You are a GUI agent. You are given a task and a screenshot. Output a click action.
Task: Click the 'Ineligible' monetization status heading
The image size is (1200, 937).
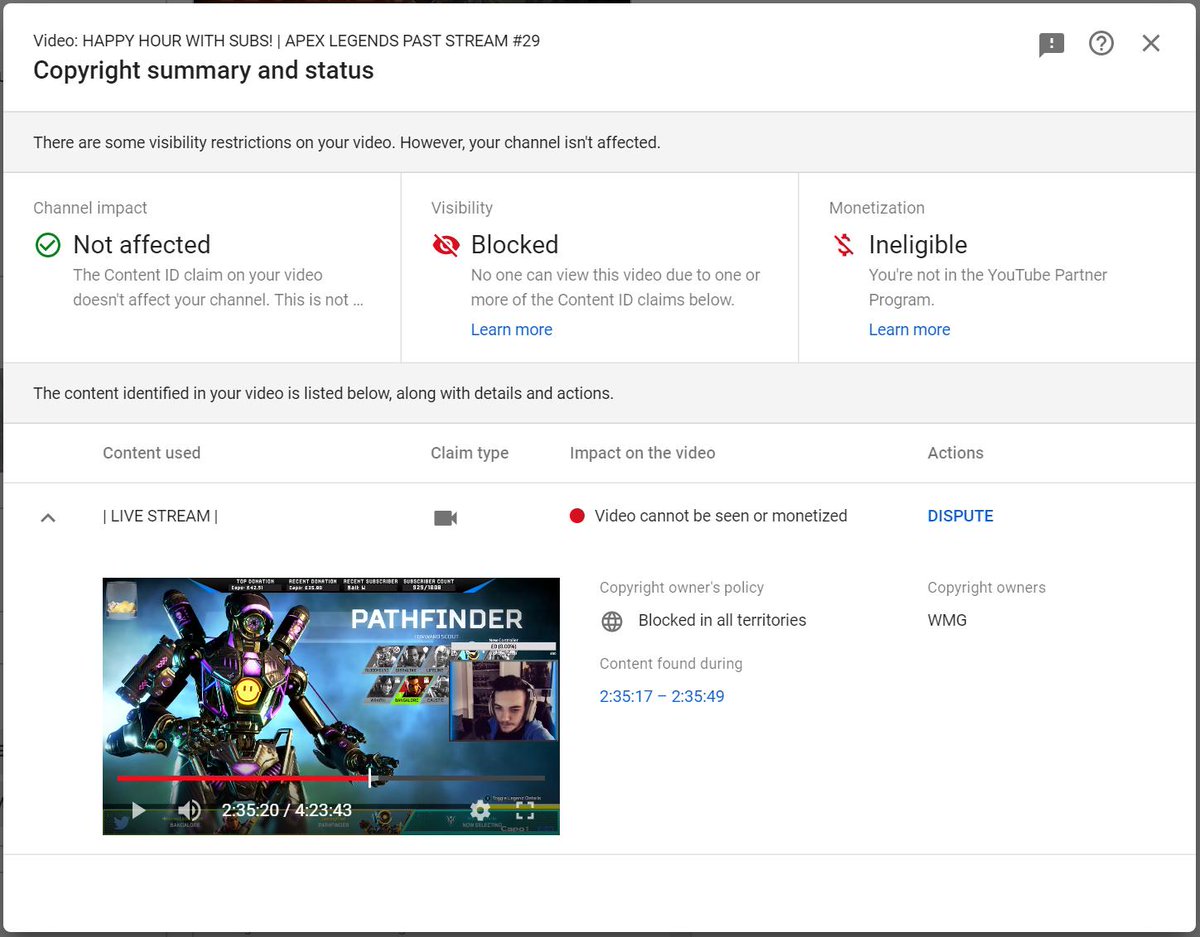click(x=918, y=245)
